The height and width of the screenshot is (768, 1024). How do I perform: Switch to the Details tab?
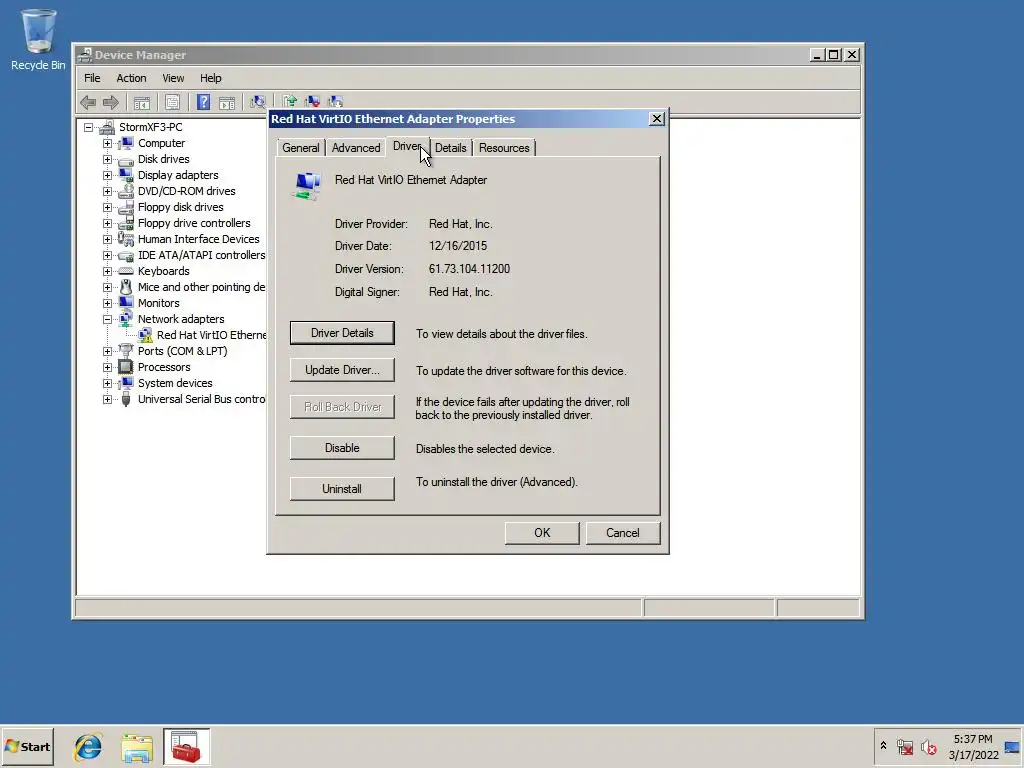[451, 148]
